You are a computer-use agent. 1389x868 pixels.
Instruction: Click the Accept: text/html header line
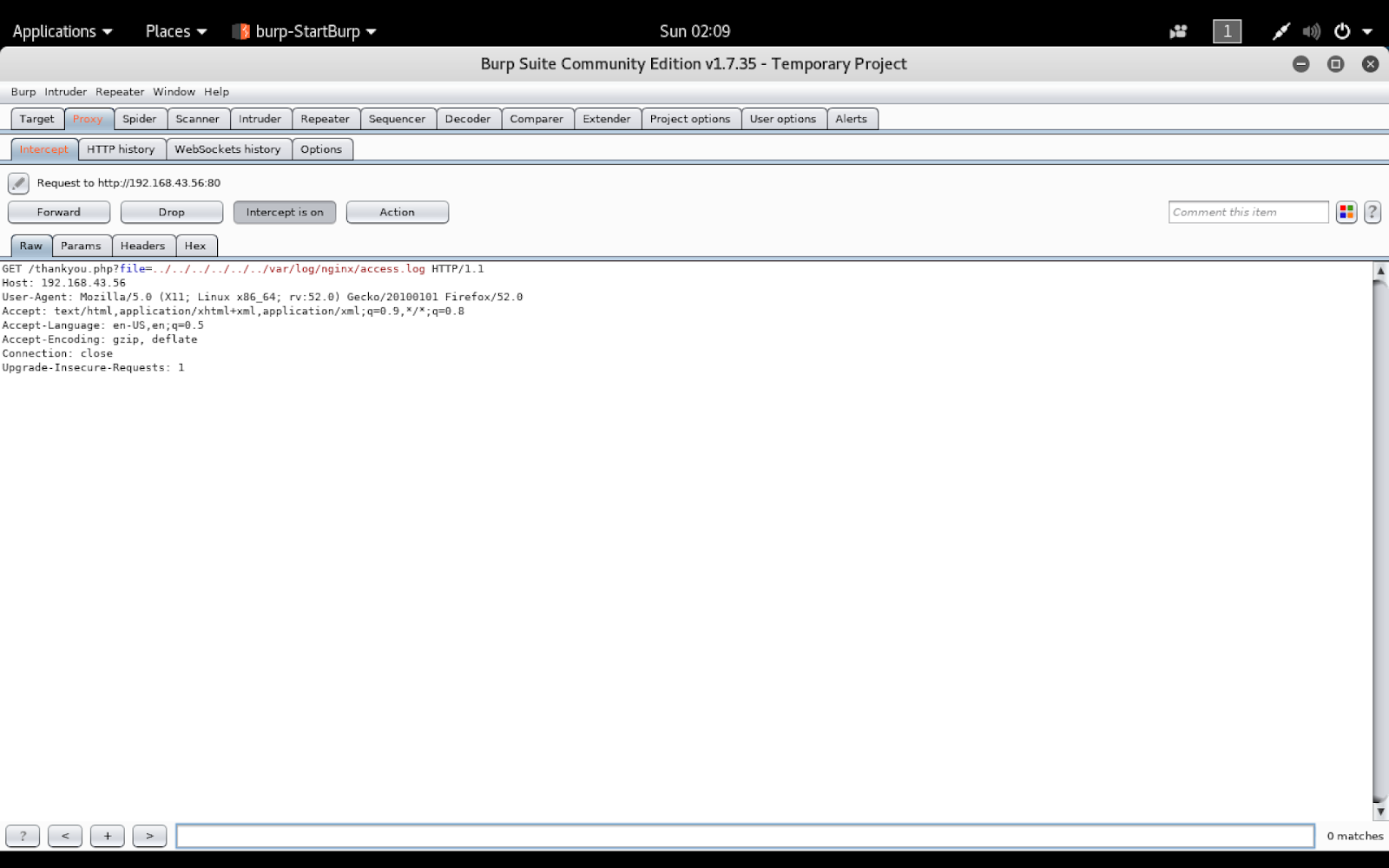pyautogui.click(x=233, y=311)
